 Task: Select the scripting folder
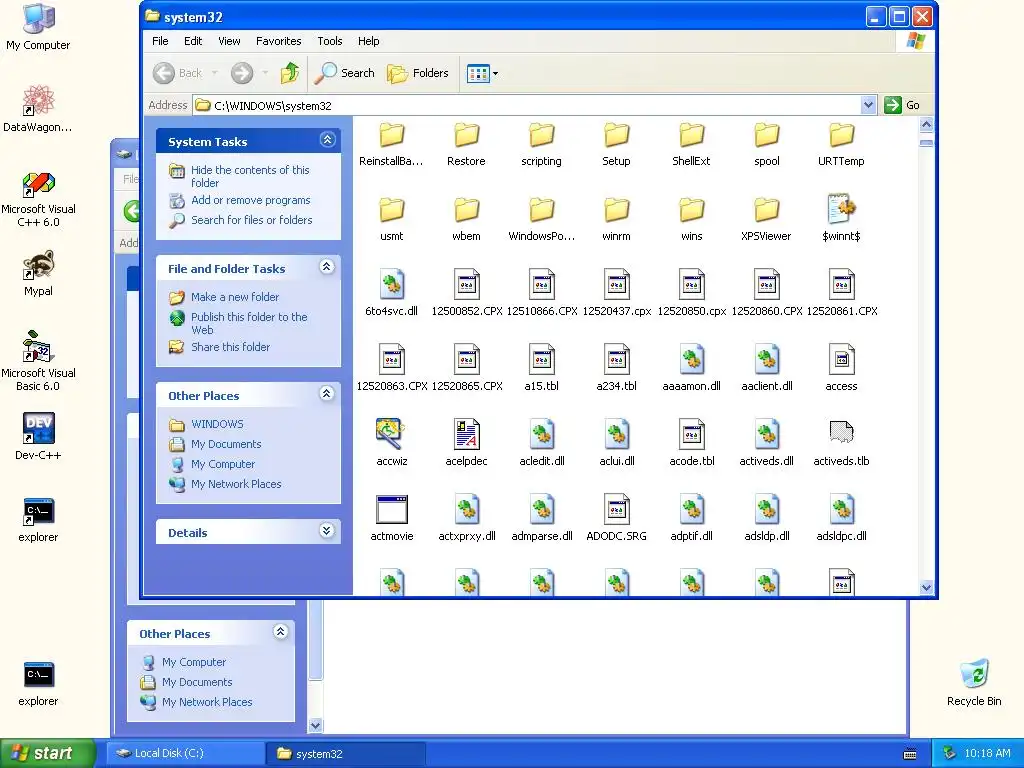click(541, 145)
